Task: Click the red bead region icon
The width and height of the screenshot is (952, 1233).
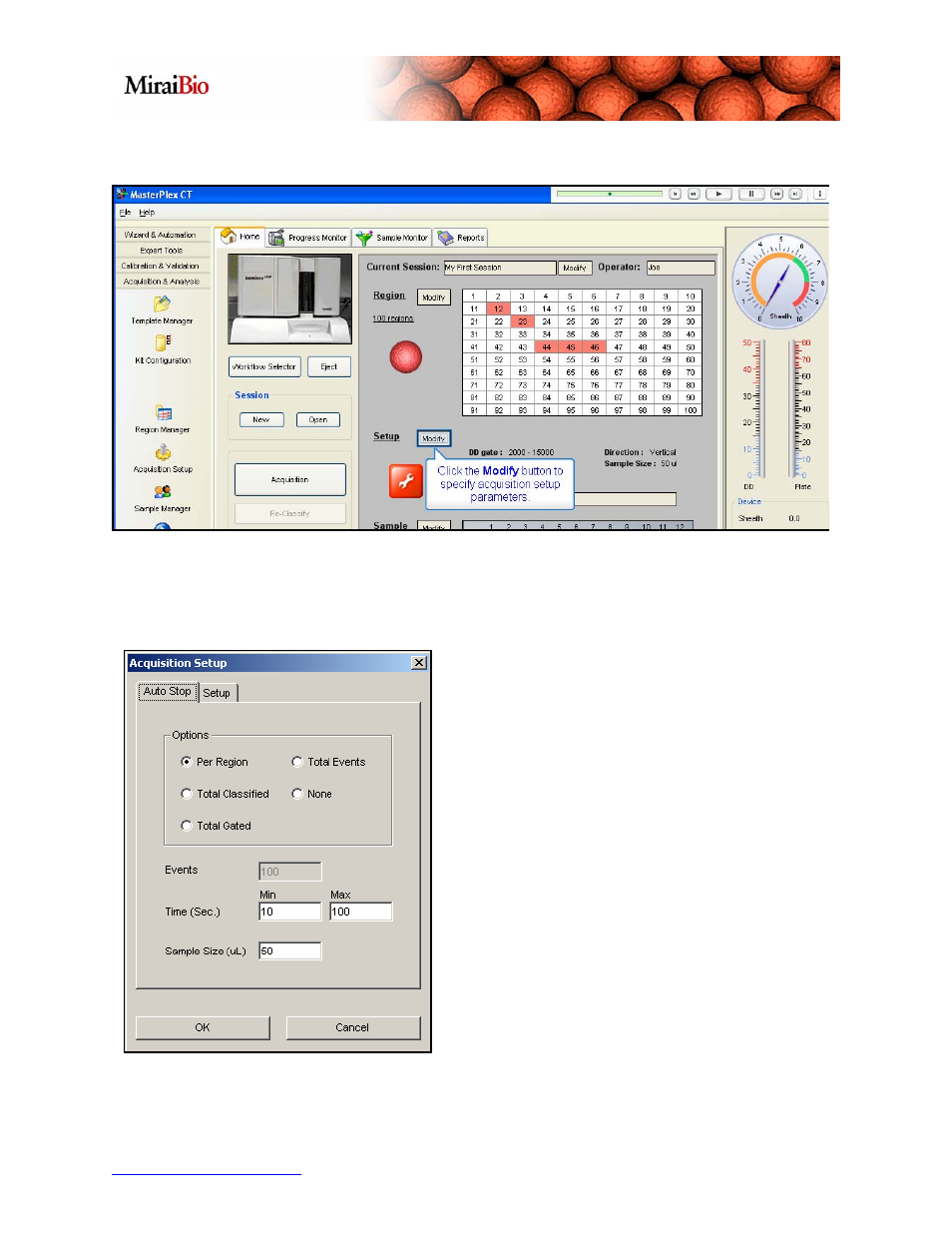Action: [x=405, y=356]
